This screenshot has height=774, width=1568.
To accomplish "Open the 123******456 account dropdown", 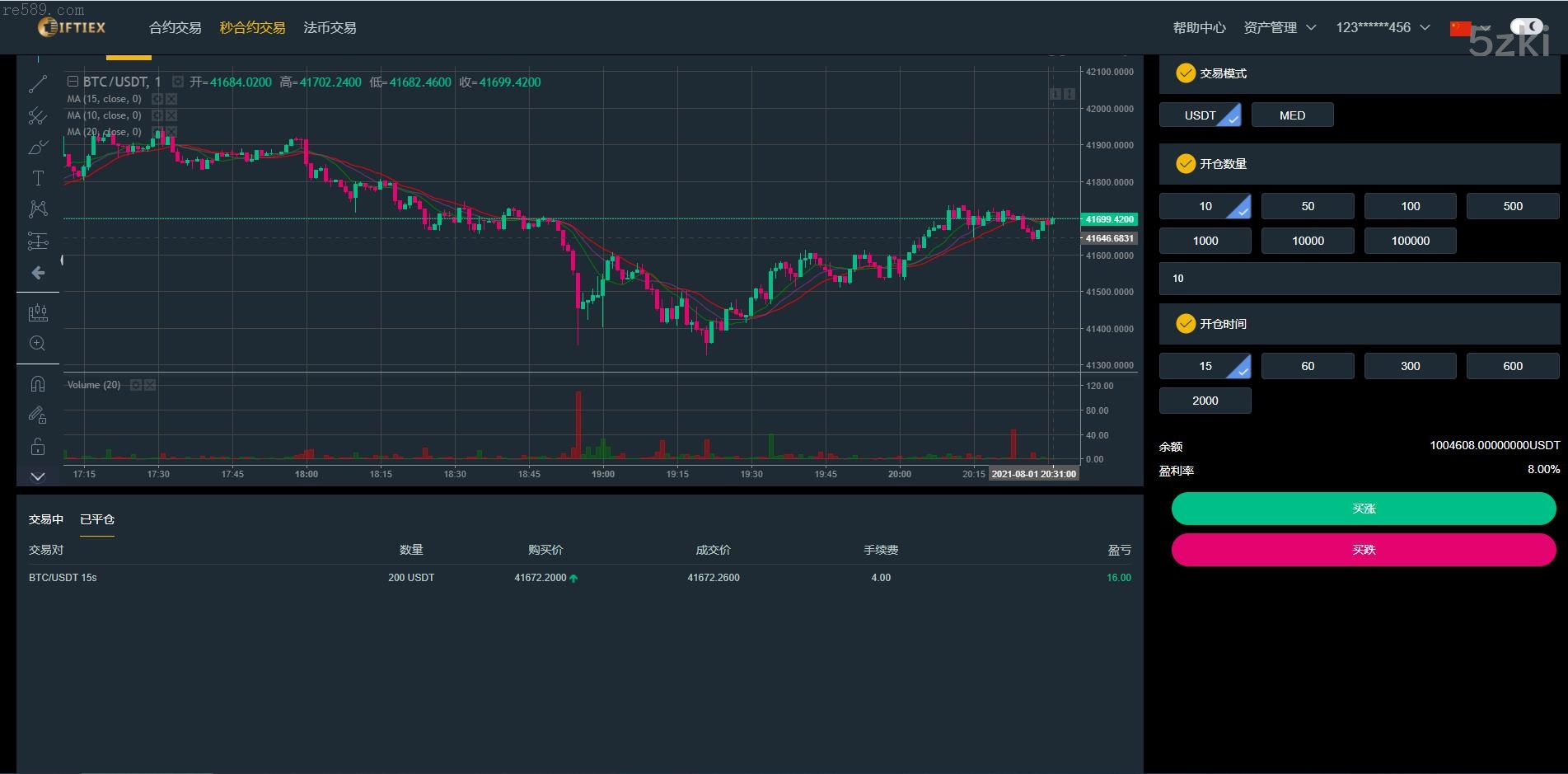I will pos(1382,28).
